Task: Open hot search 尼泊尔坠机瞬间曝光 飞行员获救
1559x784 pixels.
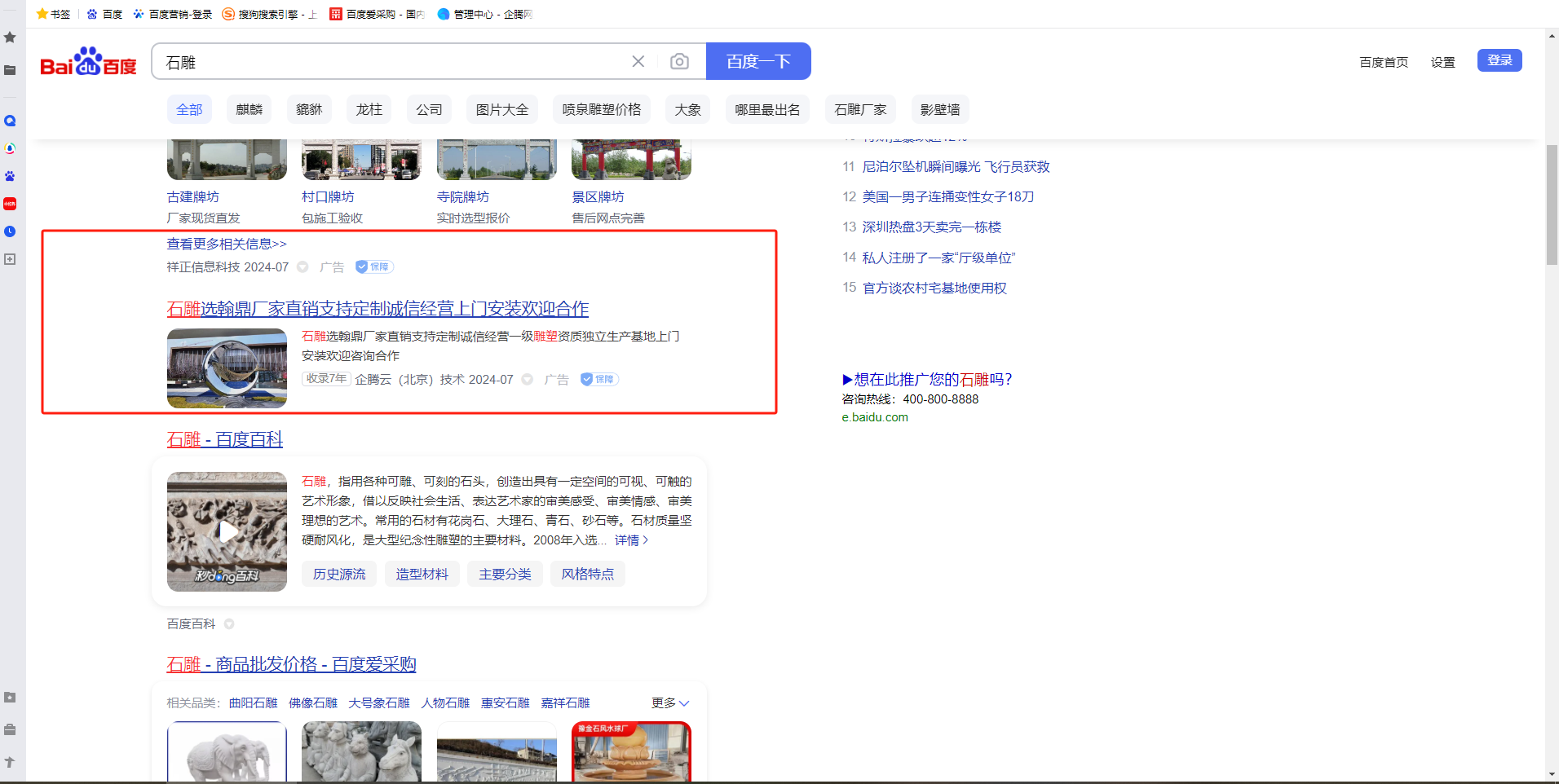Action: pyautogui.click(x=956, y=166)
